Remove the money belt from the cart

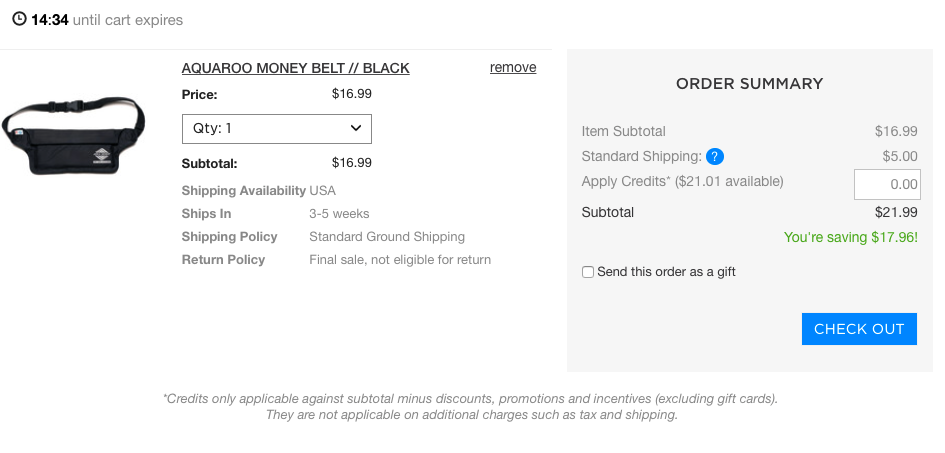[x=513, y=67]
